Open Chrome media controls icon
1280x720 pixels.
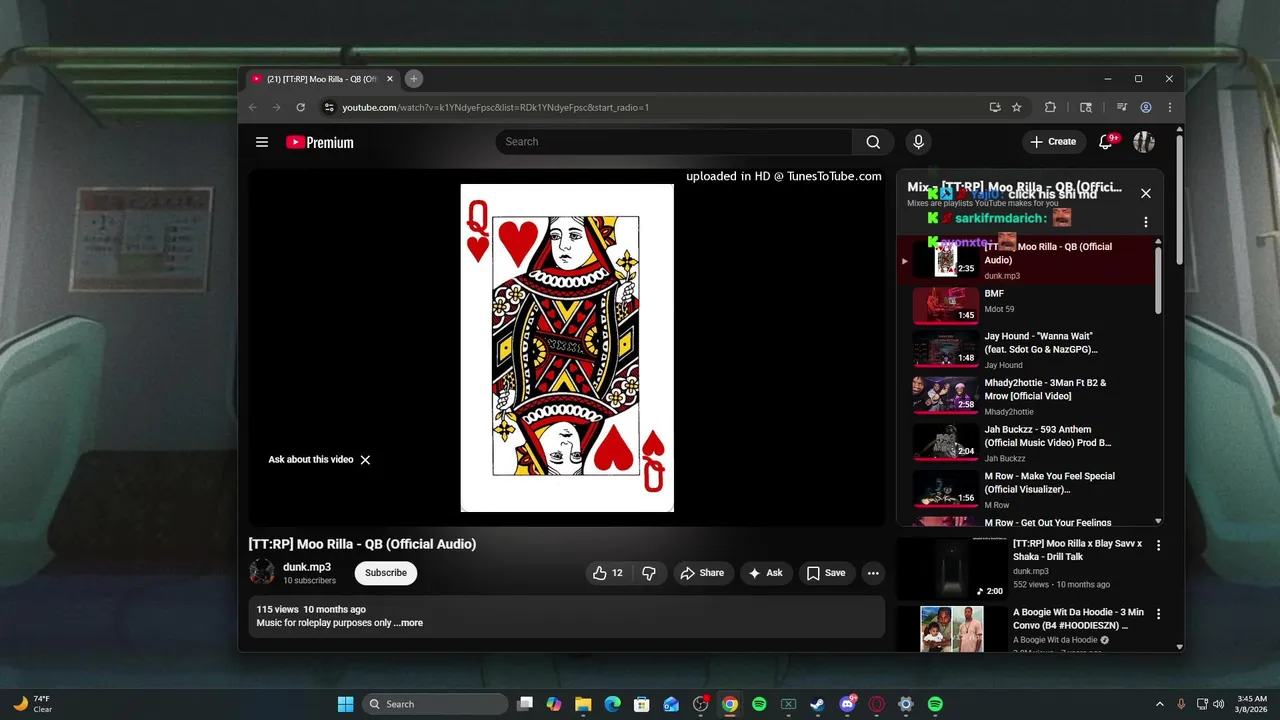(1121, 107)
